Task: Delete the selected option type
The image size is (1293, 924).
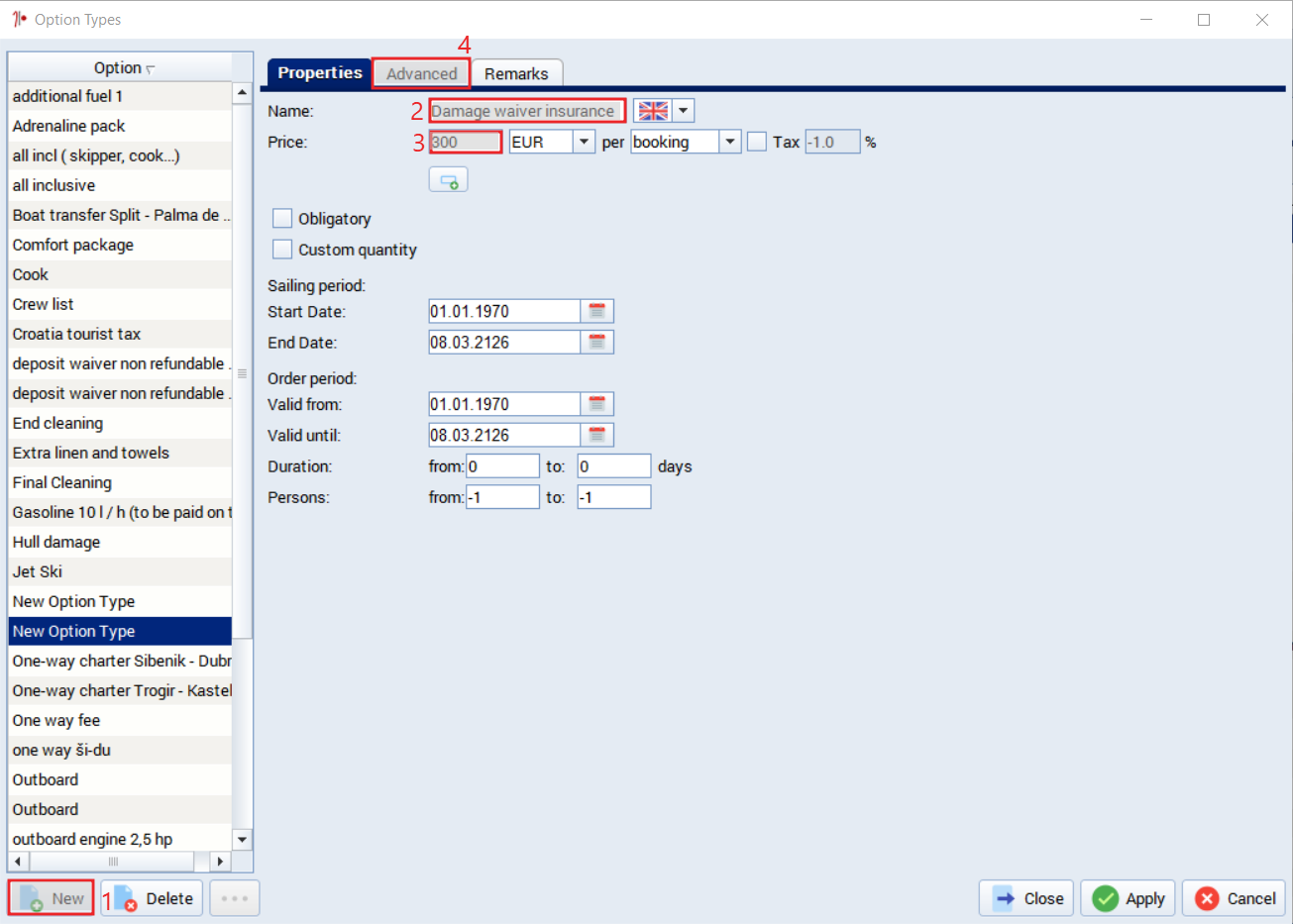Action: [153, 898]
